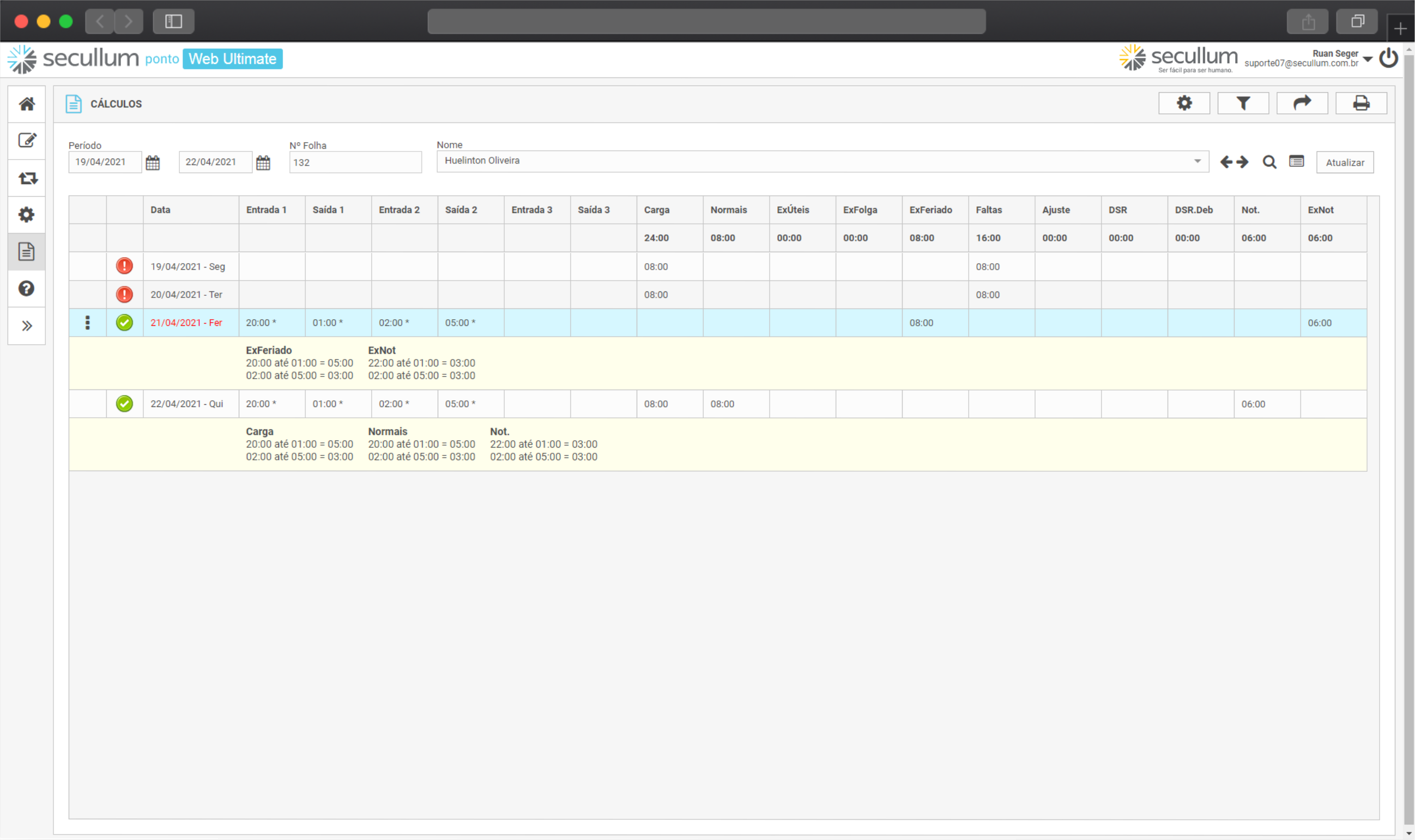Image resolution: width=1415 pixels, height=840 pixels.
Task: Open the help question mark icon
Action: click(x=27, y=289)
